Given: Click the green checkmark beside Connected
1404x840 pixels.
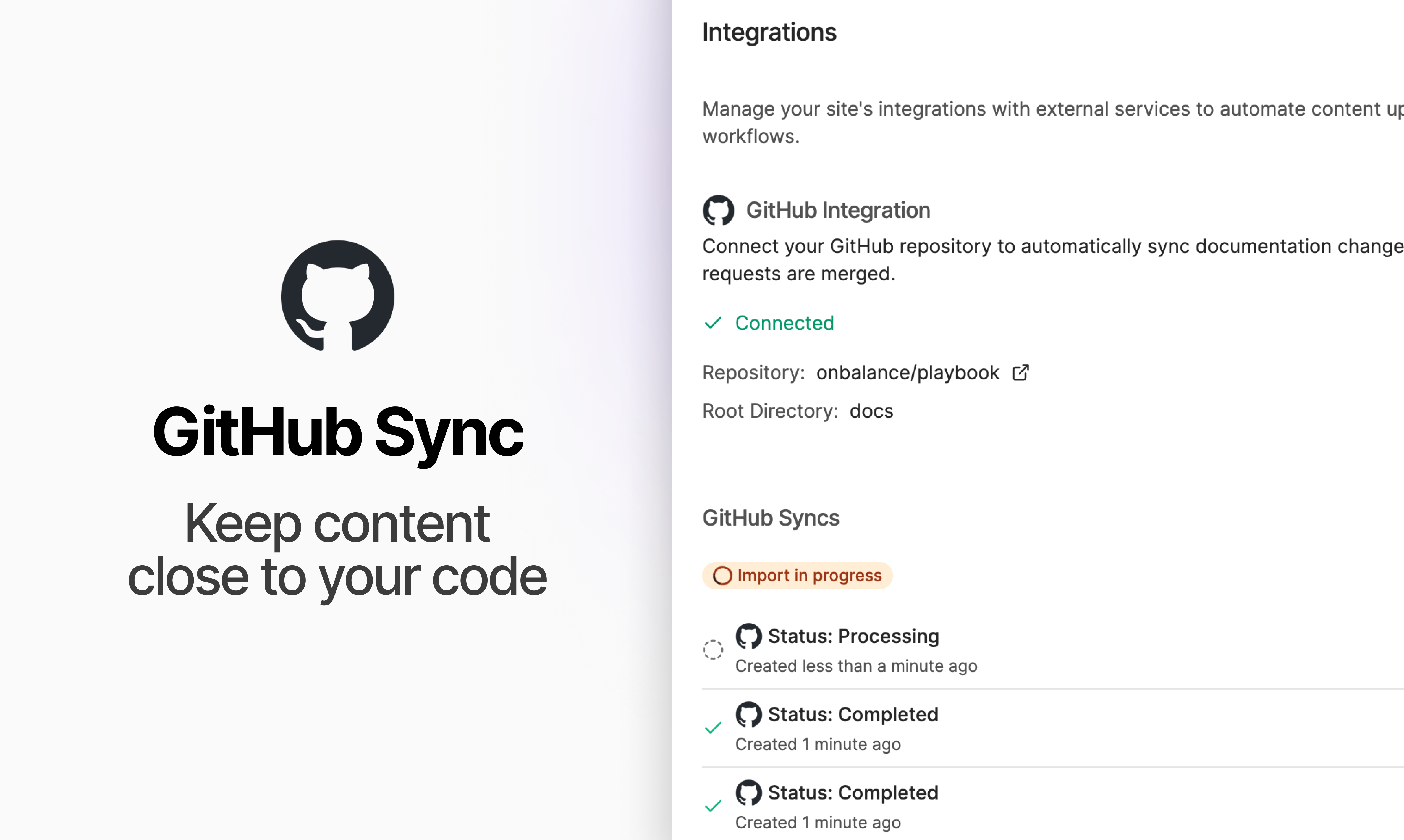Looking at the screenshot, I should 713,323.
